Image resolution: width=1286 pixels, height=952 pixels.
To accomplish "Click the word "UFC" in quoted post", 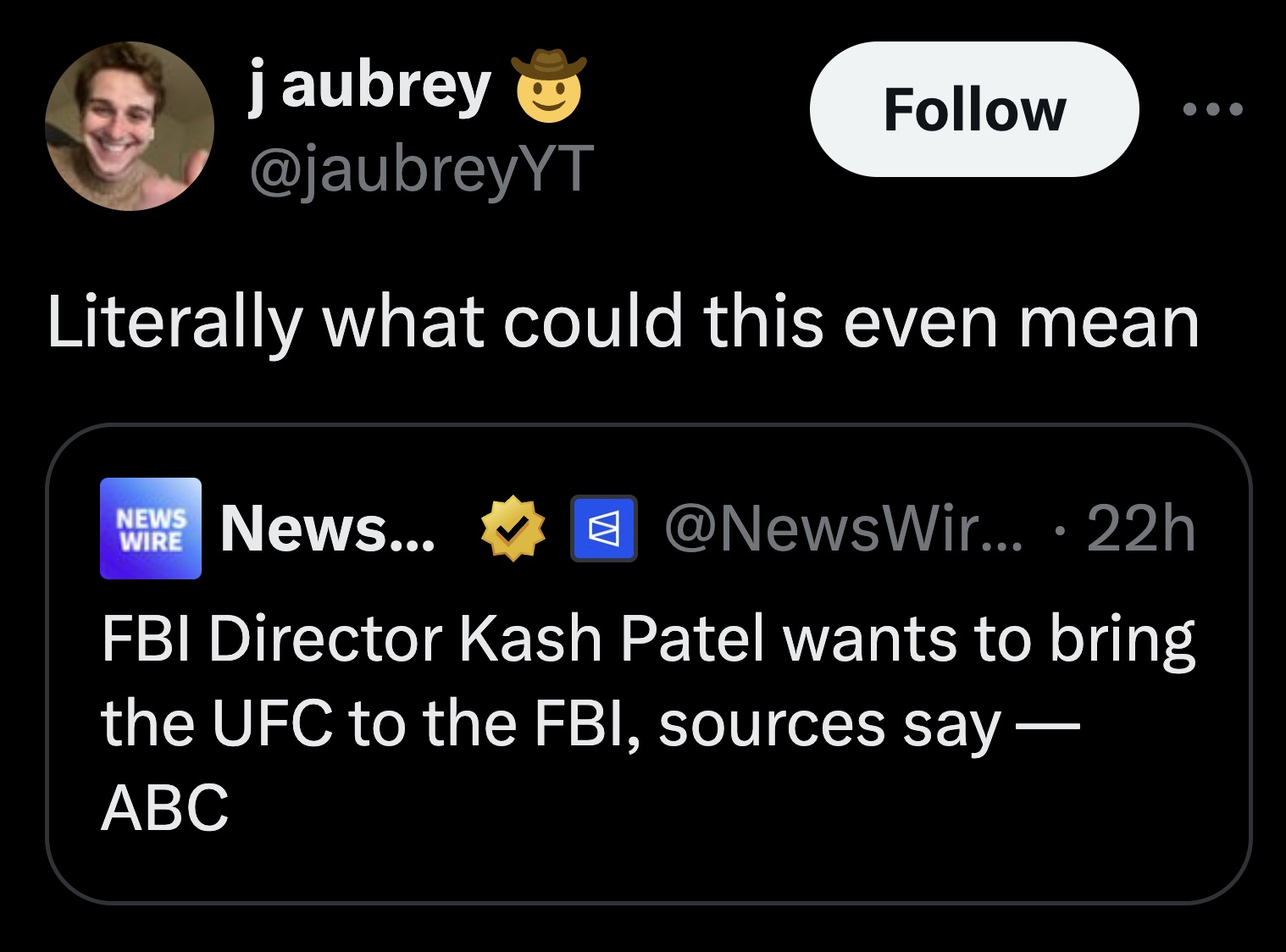I will [272, 723].
